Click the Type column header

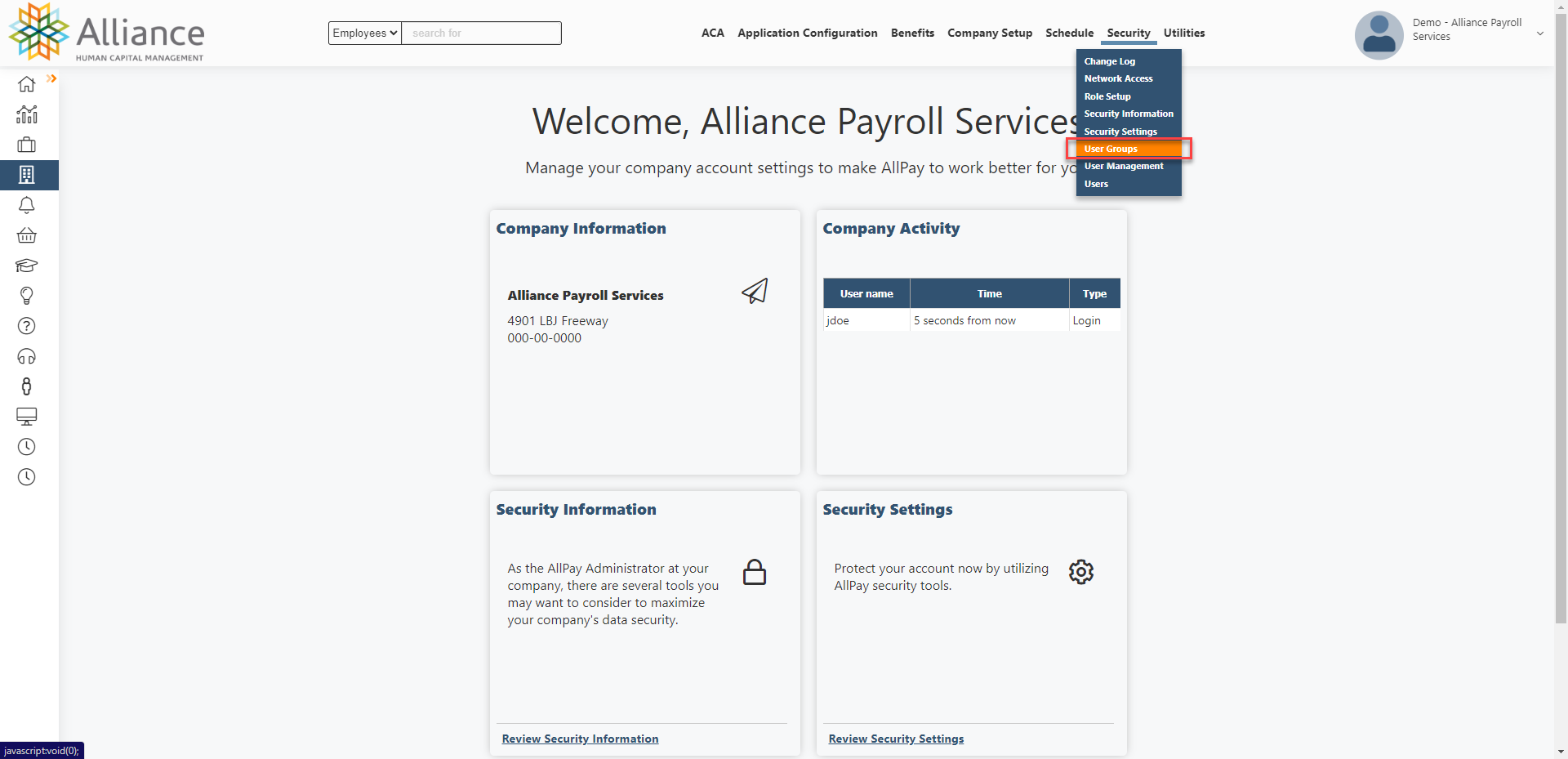click(x=1094, y=293)
